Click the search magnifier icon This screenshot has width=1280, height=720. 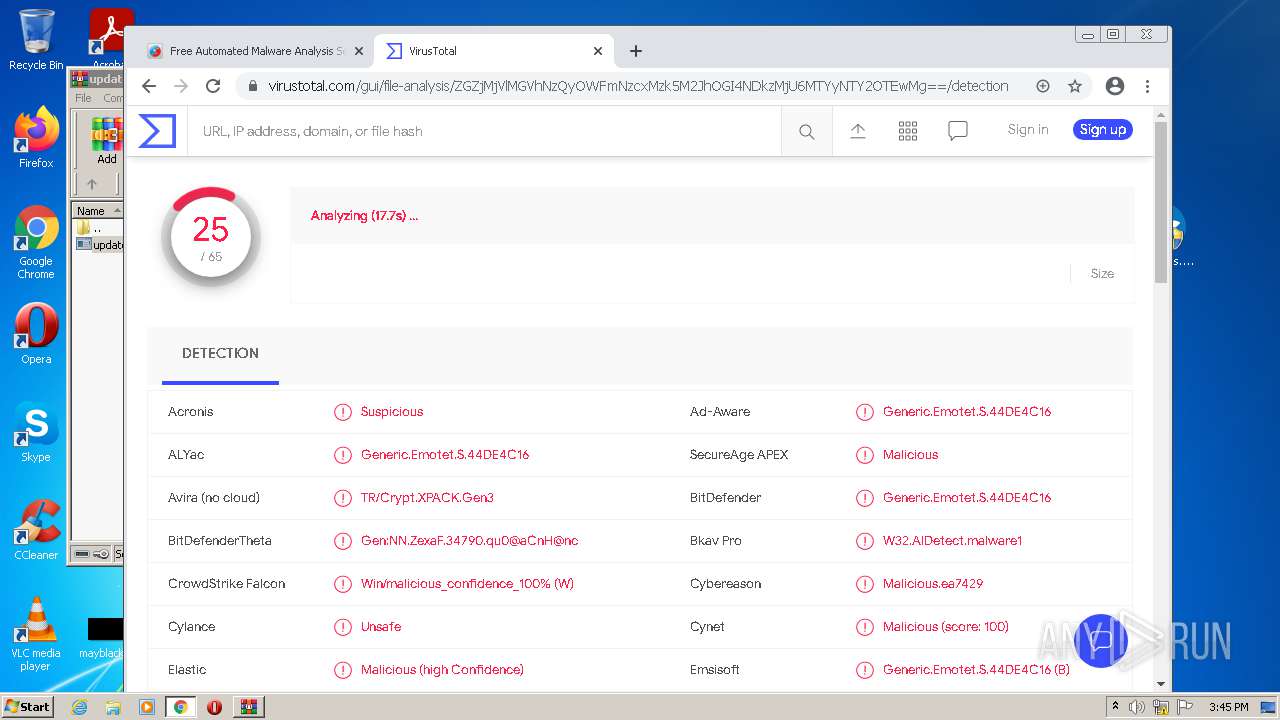807,131
